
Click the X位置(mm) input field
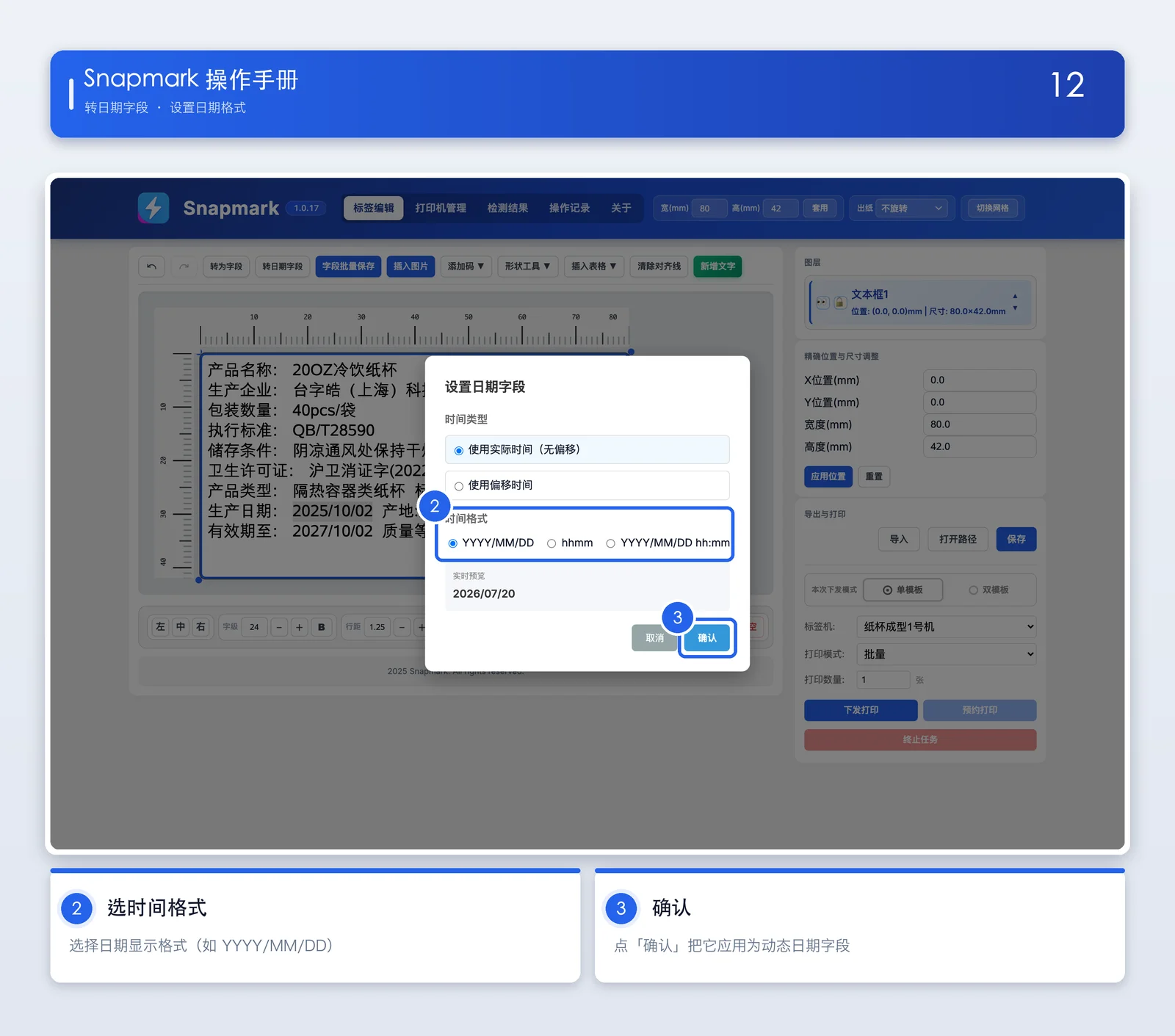[x=980, y=380]
